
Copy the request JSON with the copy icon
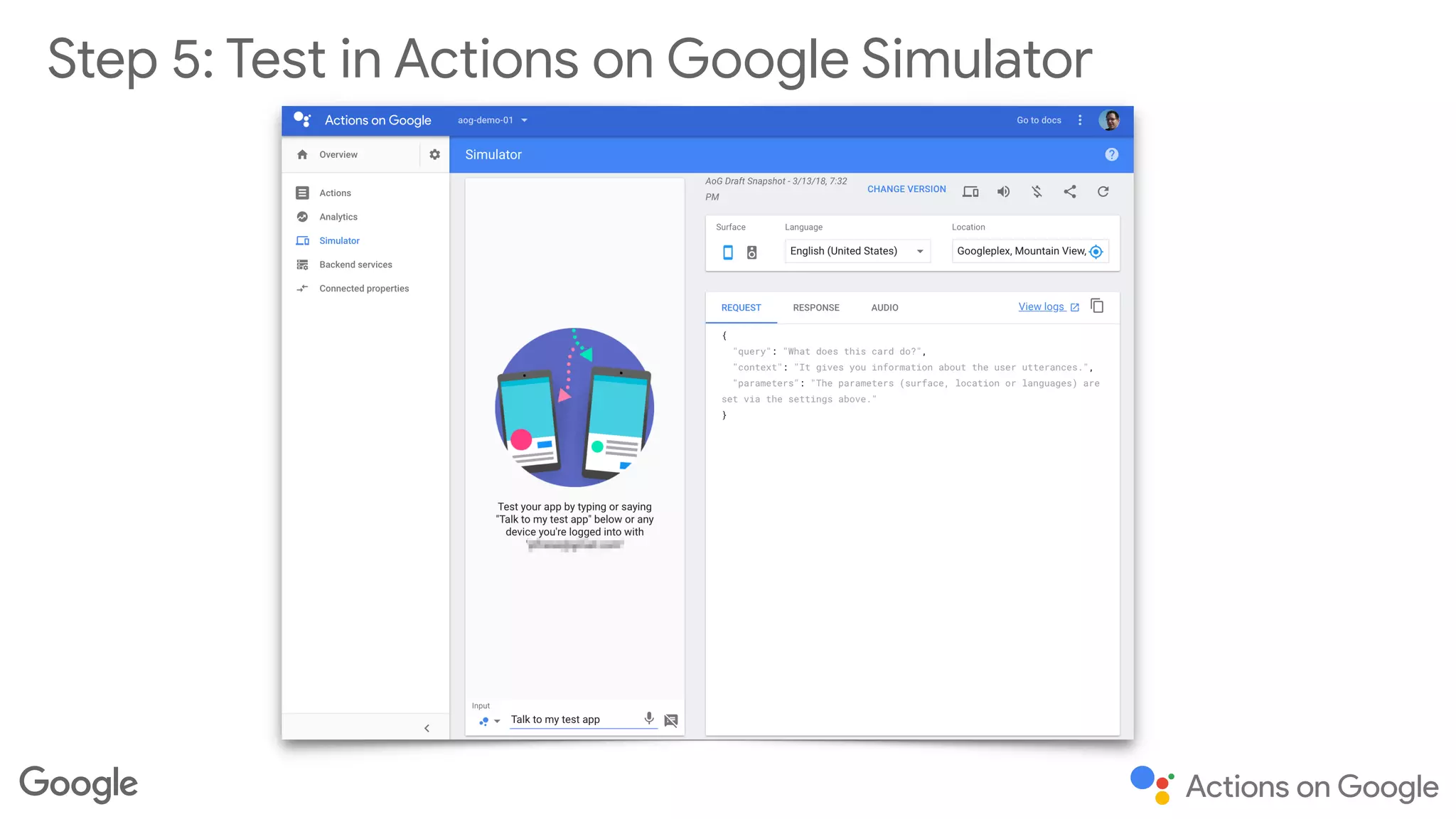point(1097,306)
